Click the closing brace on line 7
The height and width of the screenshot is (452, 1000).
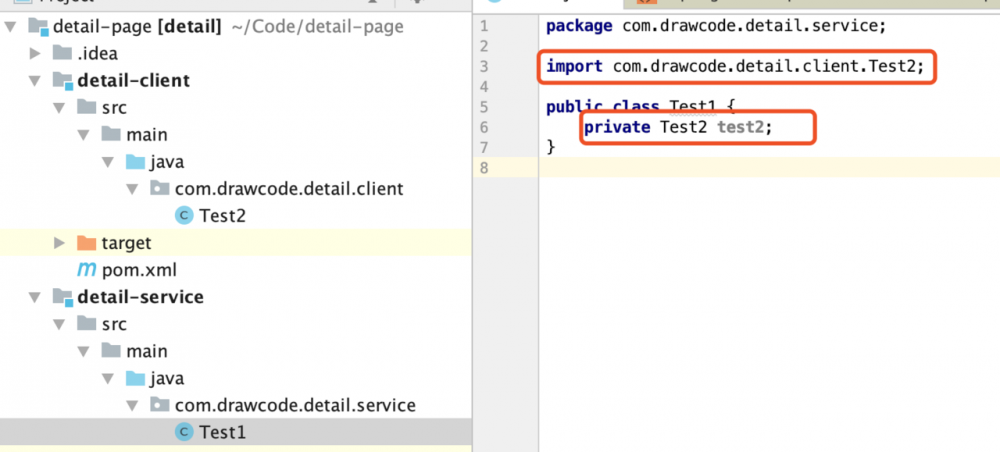point(552,148)
